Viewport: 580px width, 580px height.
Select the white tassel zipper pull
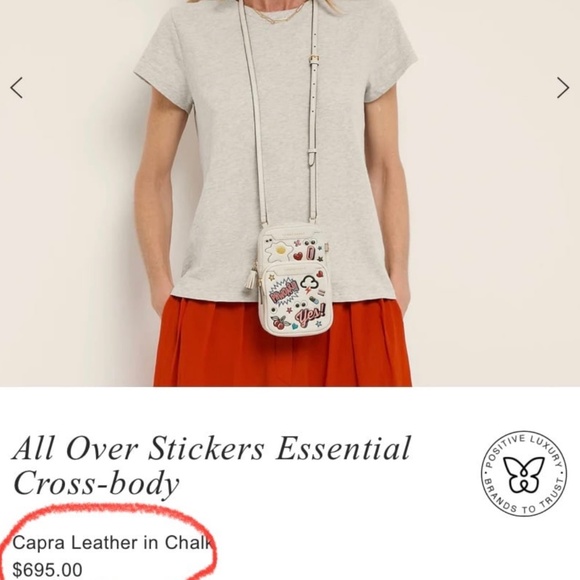[250, 277]
